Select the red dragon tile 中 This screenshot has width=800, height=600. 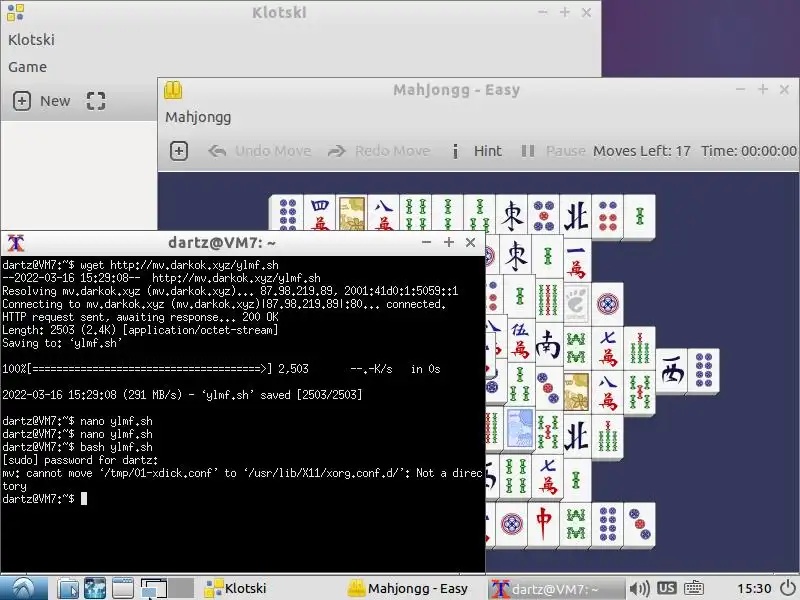tap(543, 524)
